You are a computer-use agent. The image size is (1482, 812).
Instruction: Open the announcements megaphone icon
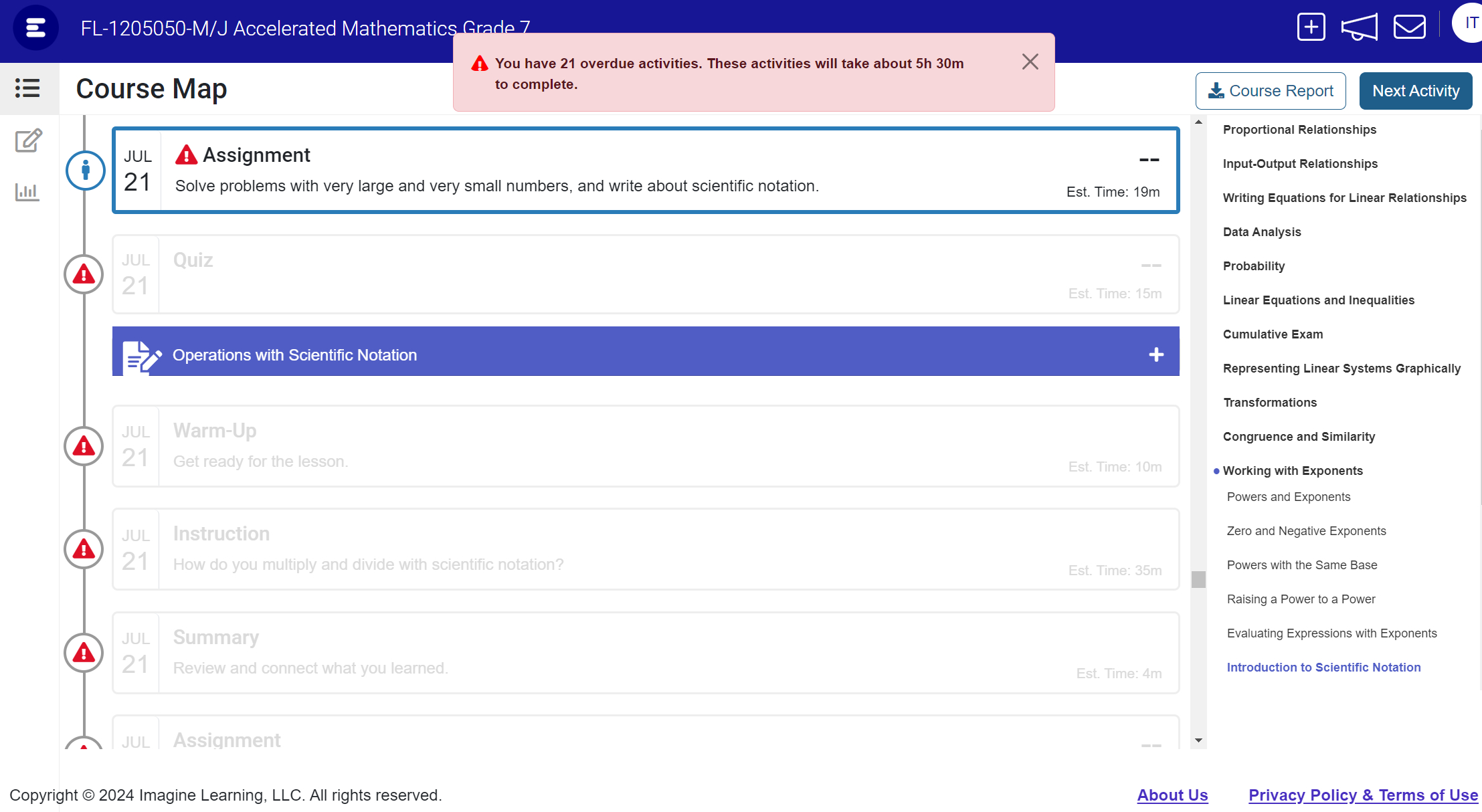[x=1359, y=27]
